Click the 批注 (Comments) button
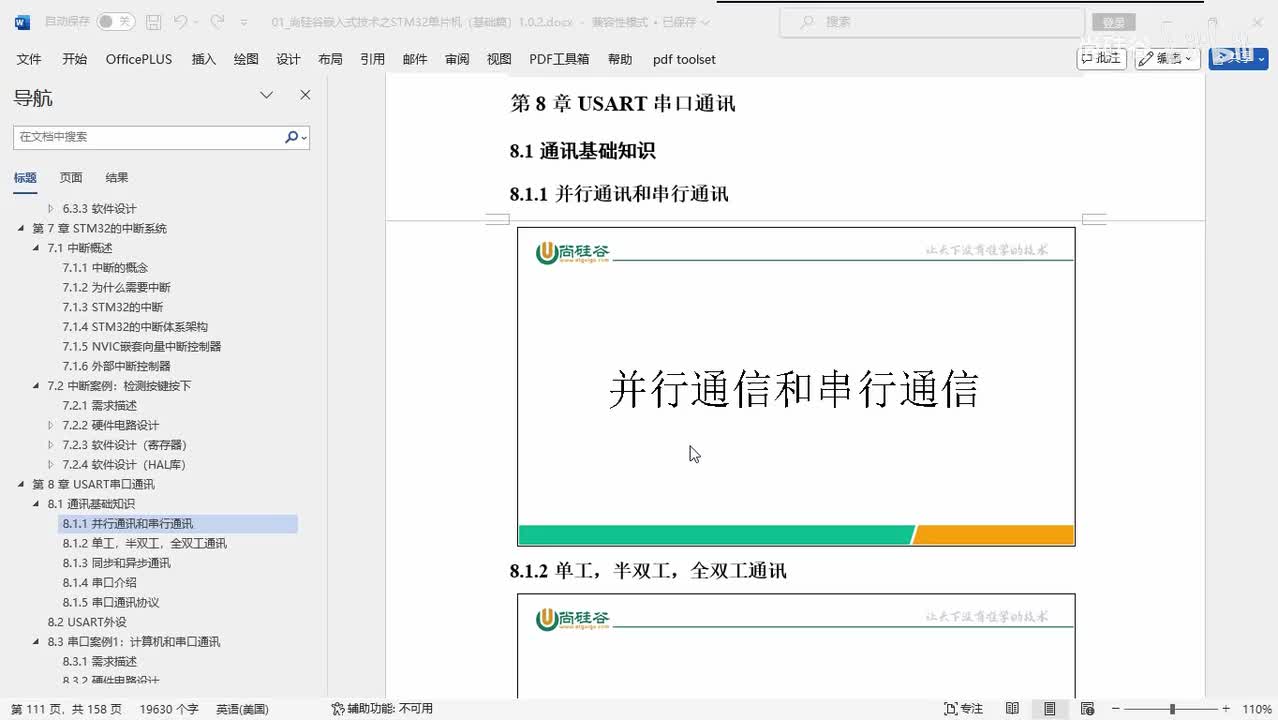 [x=1101, y=58]
